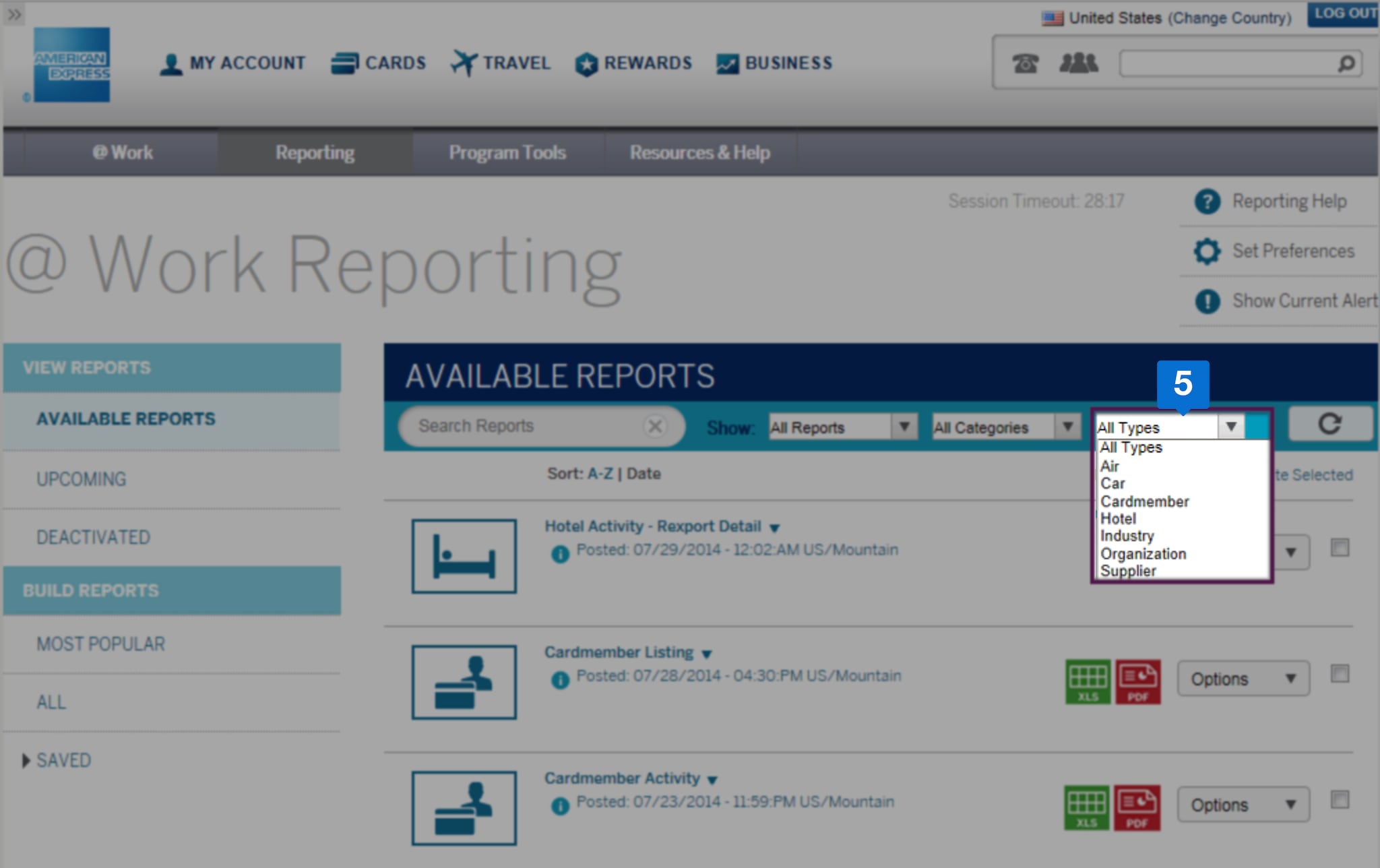Click the refresh reports icon button

click(1329, 424)
